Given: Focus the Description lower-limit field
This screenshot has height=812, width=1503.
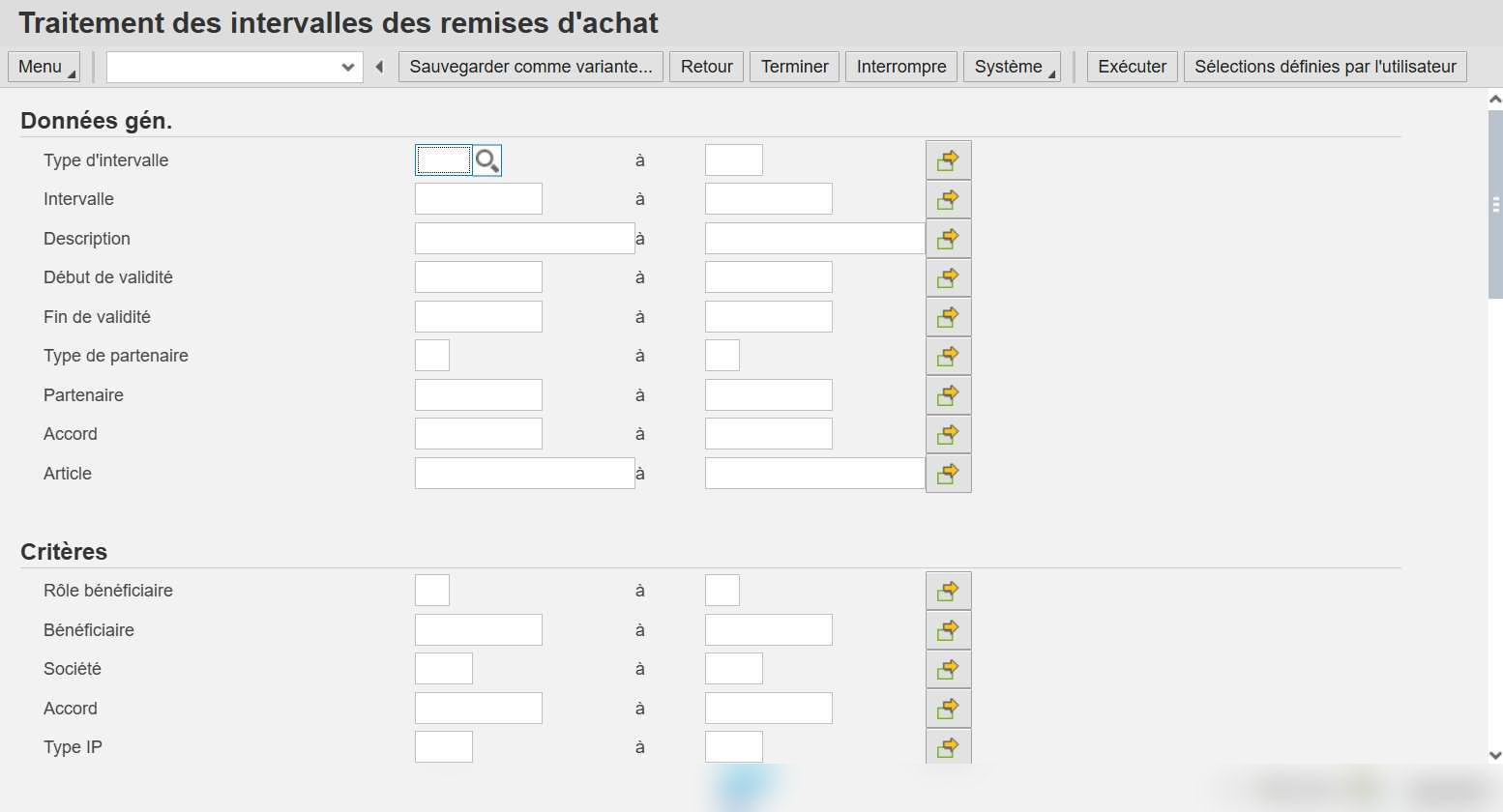Looking at the screenshot, I should 525,239.
